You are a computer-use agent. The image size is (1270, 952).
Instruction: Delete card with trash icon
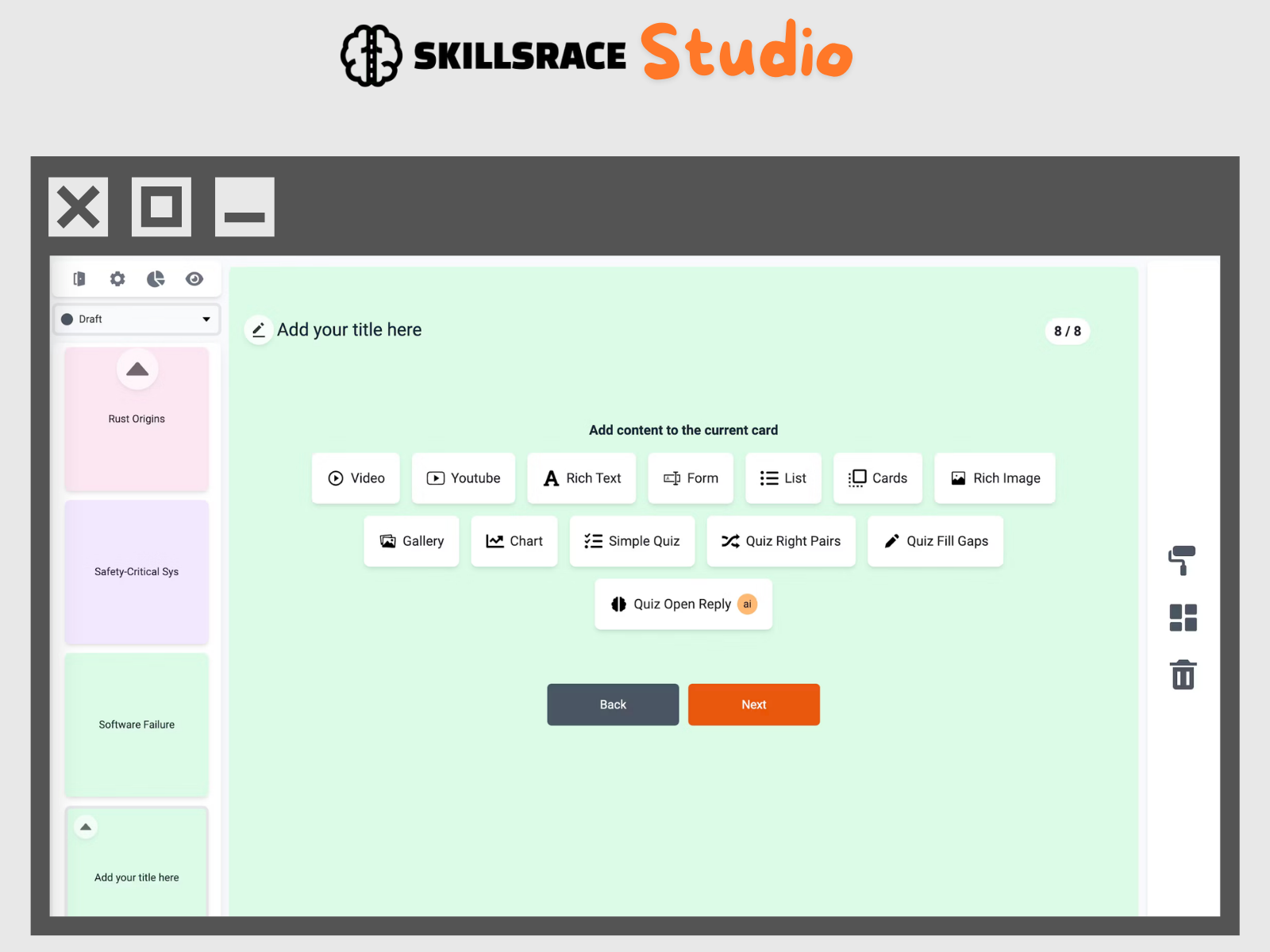[1183, 674]
